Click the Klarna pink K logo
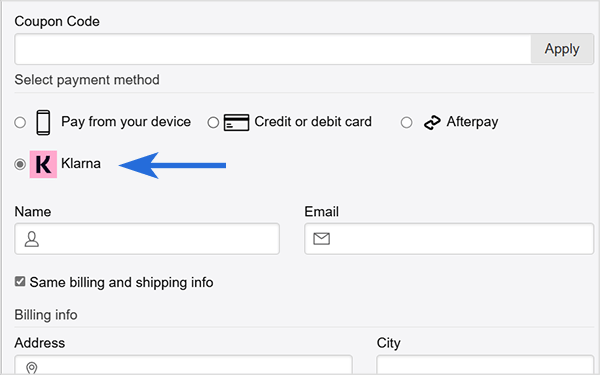Viewport: 600px width, 375px height. click(43, 164)
